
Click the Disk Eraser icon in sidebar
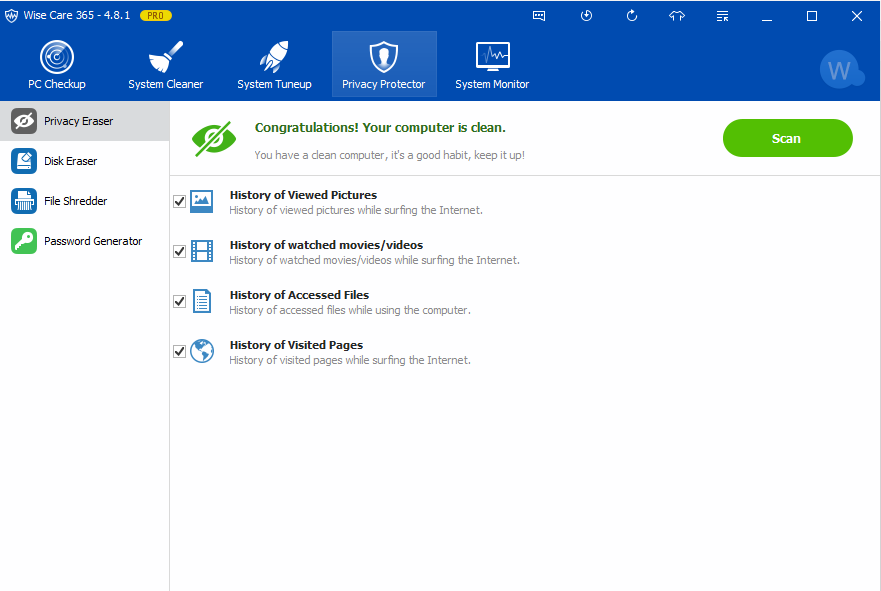(24, 161)
